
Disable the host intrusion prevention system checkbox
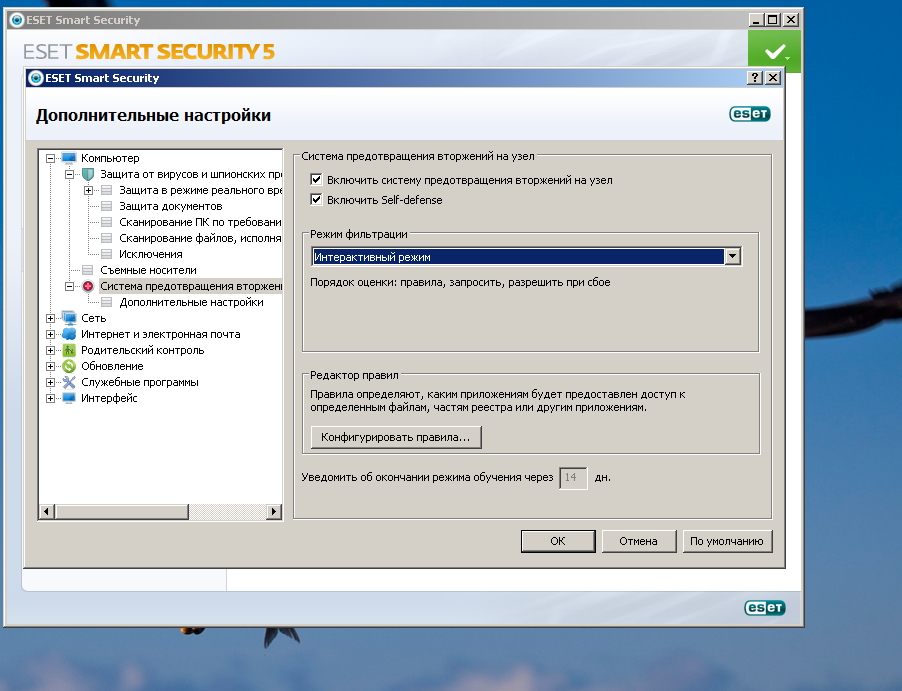[x=316, y=180]
